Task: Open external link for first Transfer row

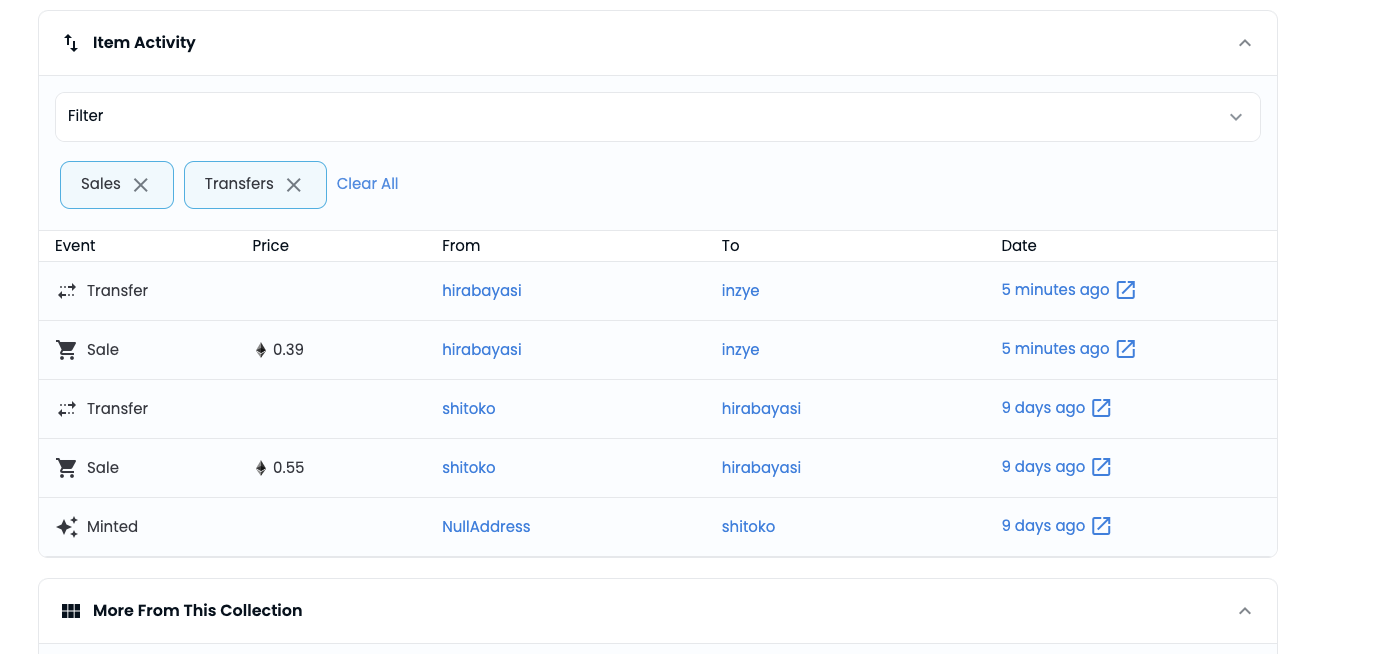Action: pyautogui.click(x=1125, y=290)
